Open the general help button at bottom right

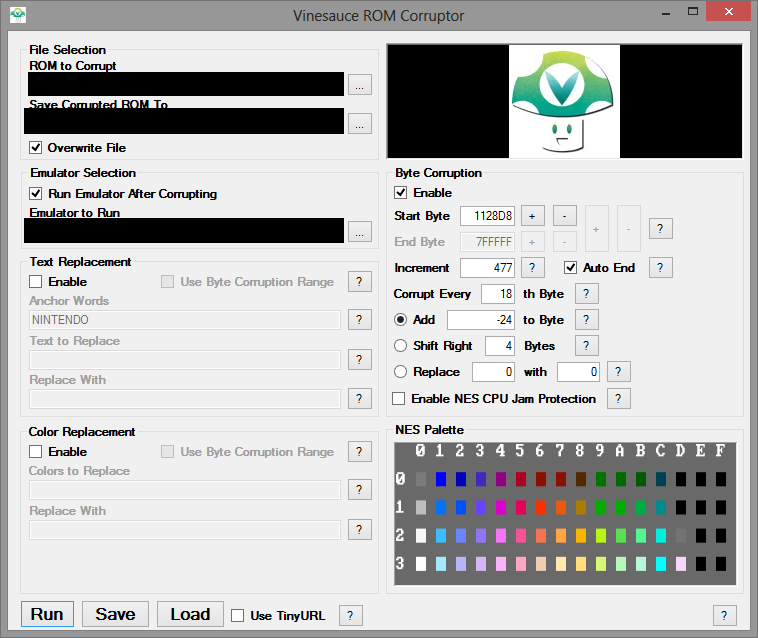pyautogui.click(x=725, y=615)
